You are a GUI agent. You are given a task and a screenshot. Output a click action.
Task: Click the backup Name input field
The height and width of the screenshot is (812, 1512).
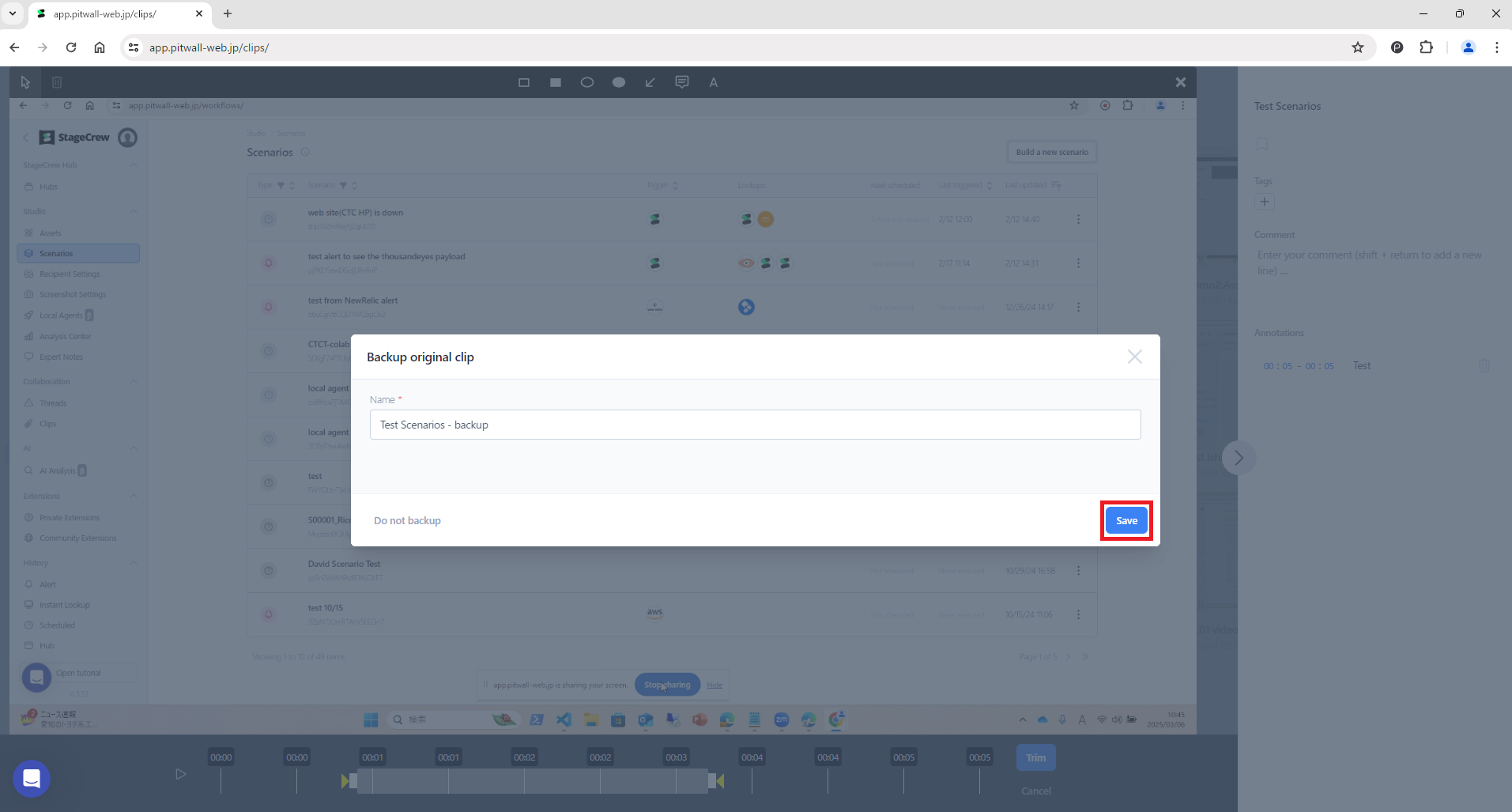755,425
